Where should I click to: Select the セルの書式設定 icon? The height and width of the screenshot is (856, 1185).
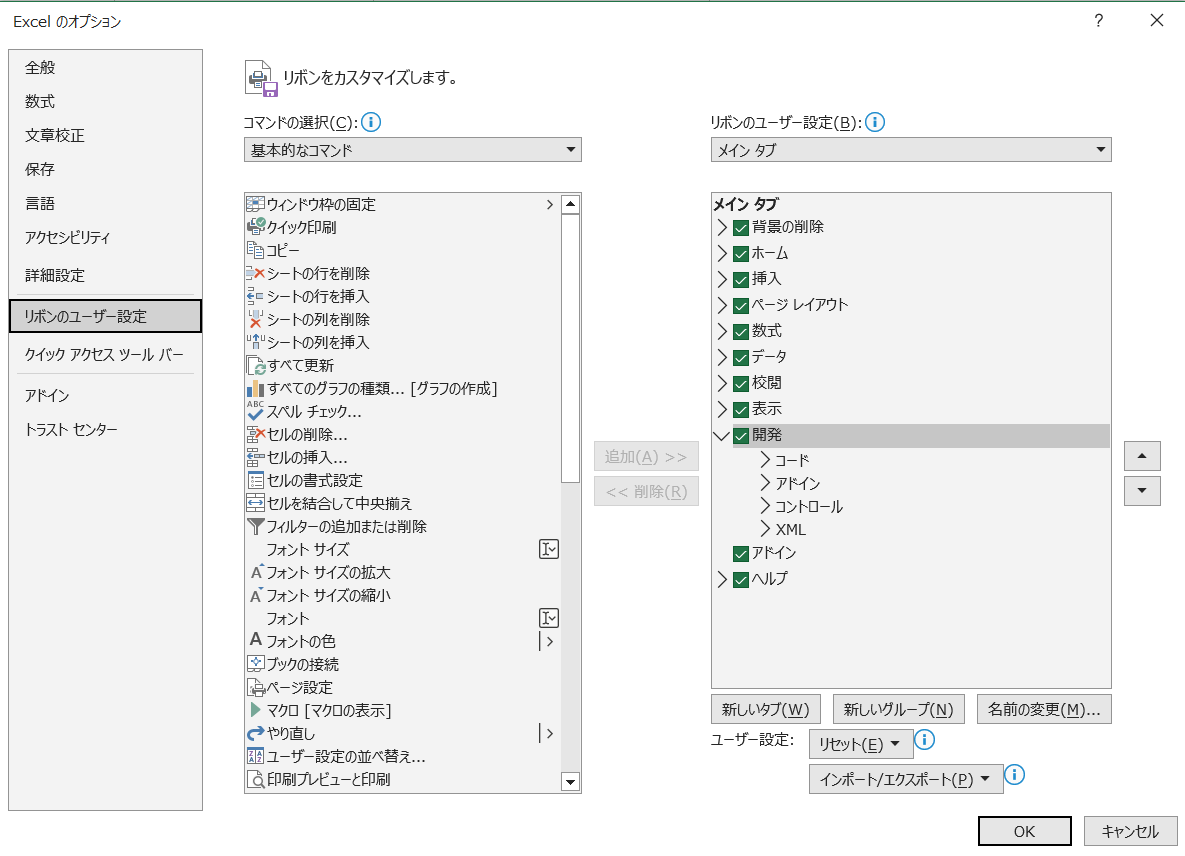tap(255, 480)
